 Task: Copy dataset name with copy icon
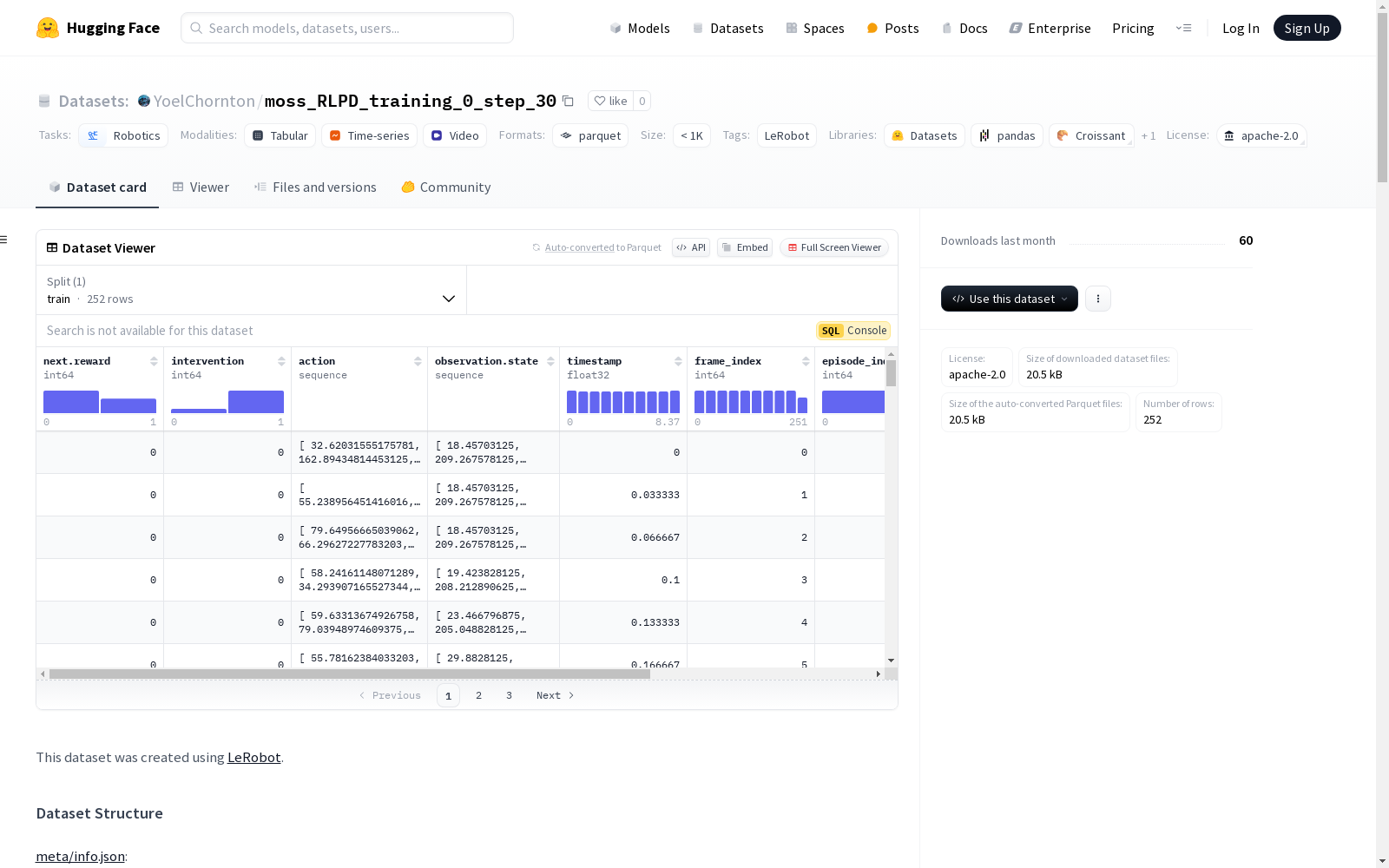(568, 101)
